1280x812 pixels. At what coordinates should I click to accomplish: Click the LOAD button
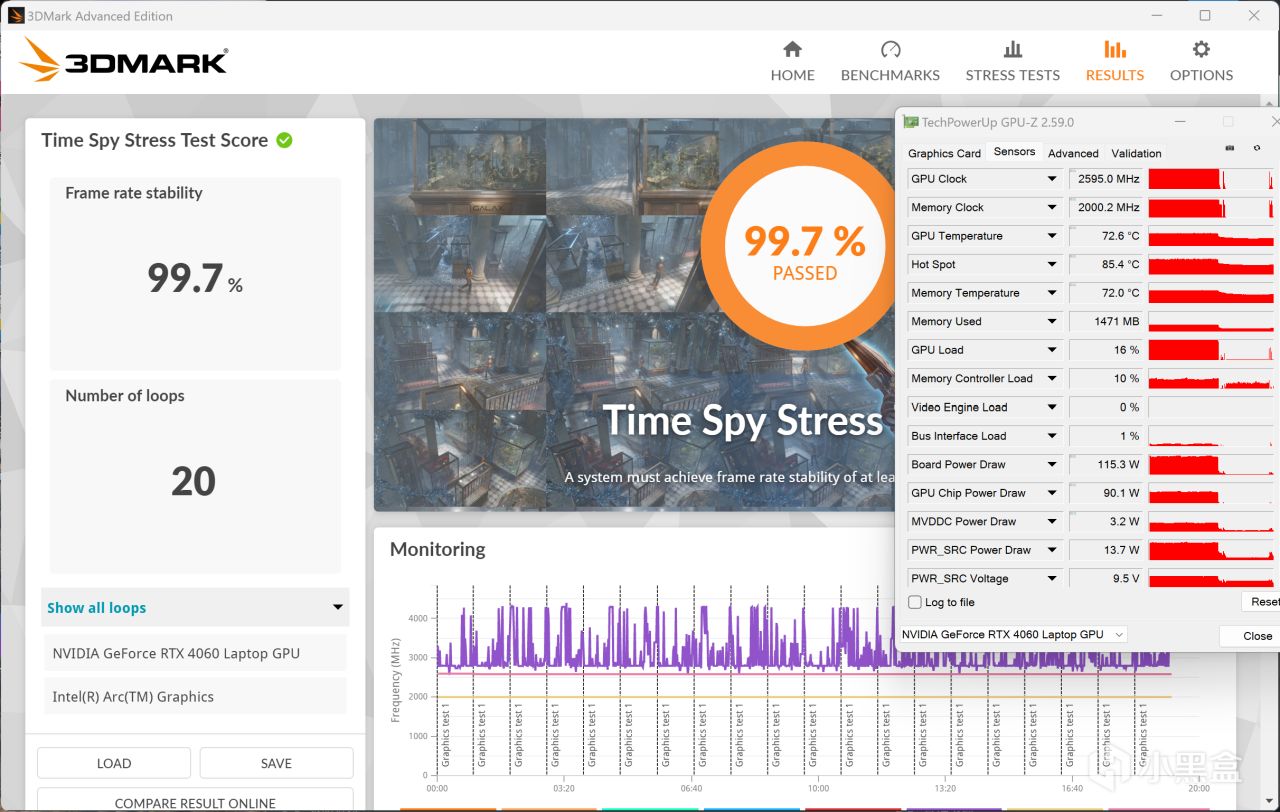[x=114, y=763]
